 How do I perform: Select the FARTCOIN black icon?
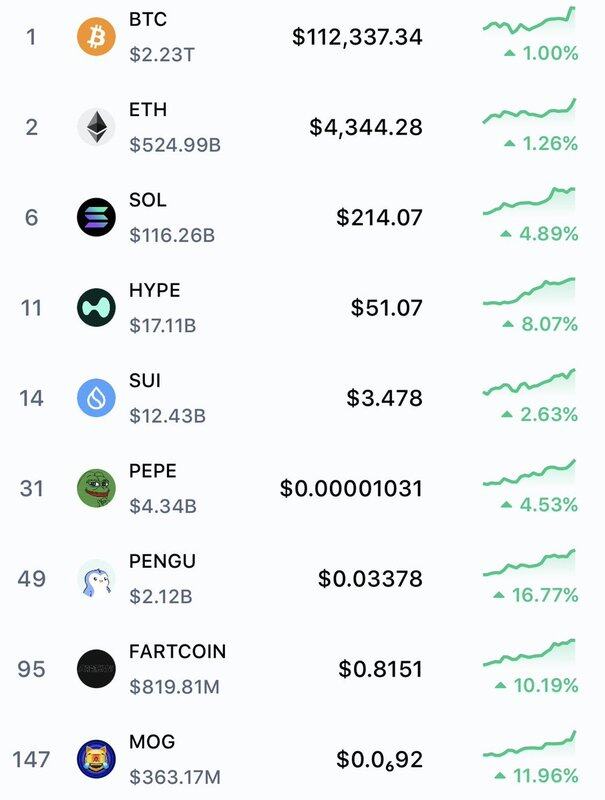[x=96, y=669]
